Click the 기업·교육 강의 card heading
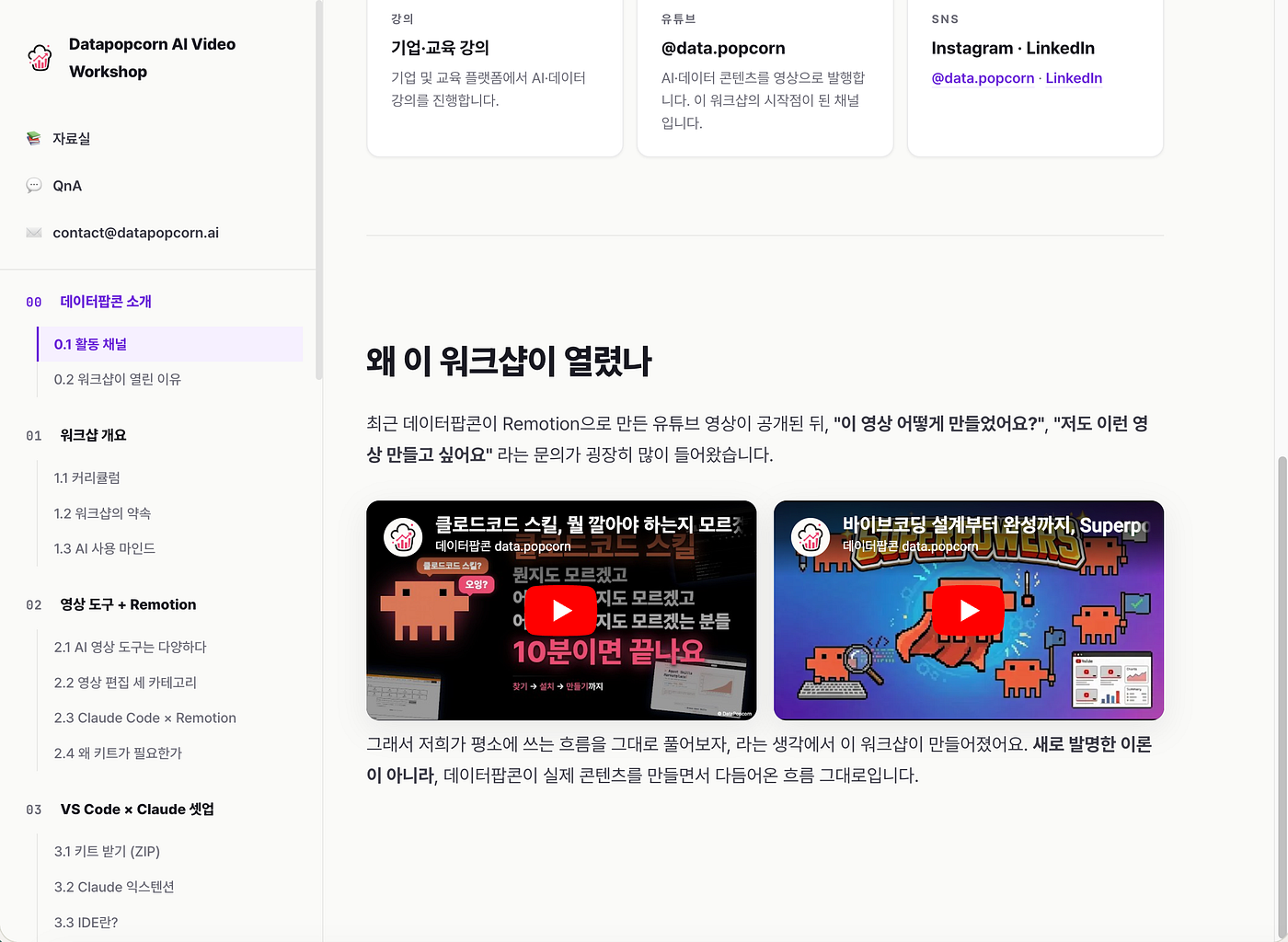 click(x=440, y=48)
